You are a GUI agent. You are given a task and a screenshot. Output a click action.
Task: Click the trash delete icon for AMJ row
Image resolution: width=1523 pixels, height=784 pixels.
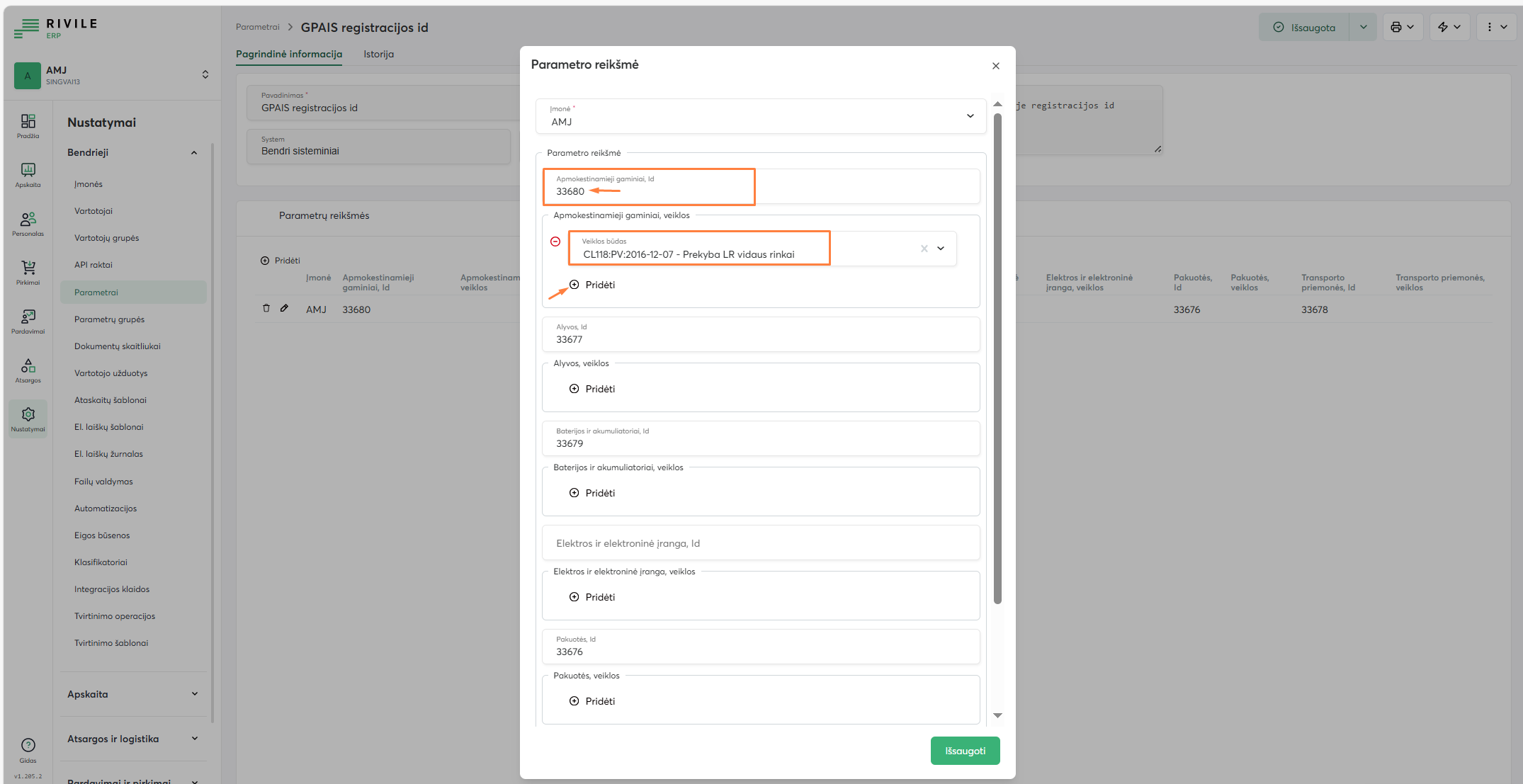tap(266, 308)
